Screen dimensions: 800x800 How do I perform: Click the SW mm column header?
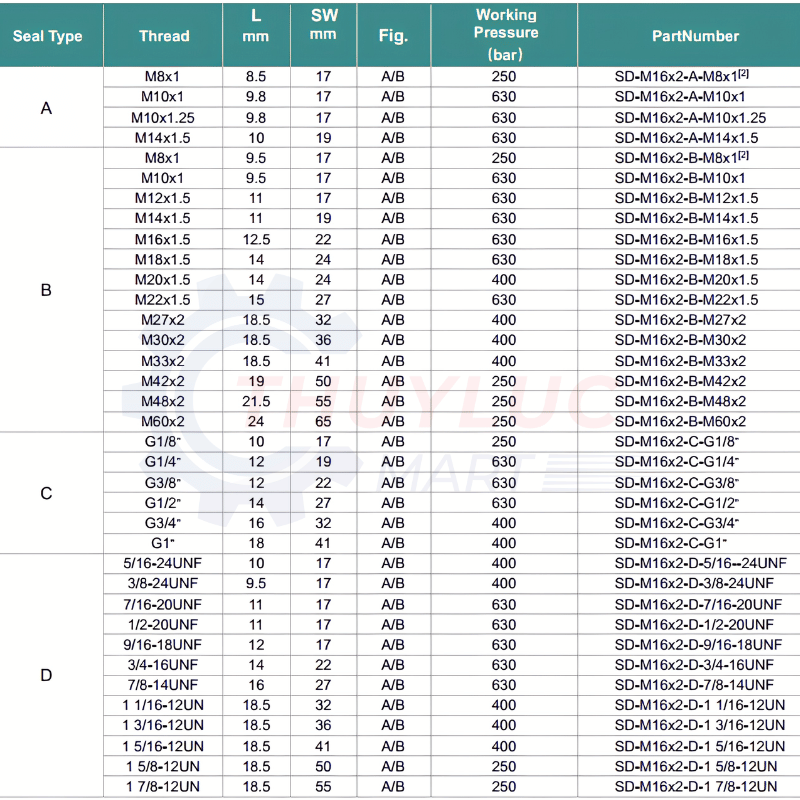click(324, 24)
